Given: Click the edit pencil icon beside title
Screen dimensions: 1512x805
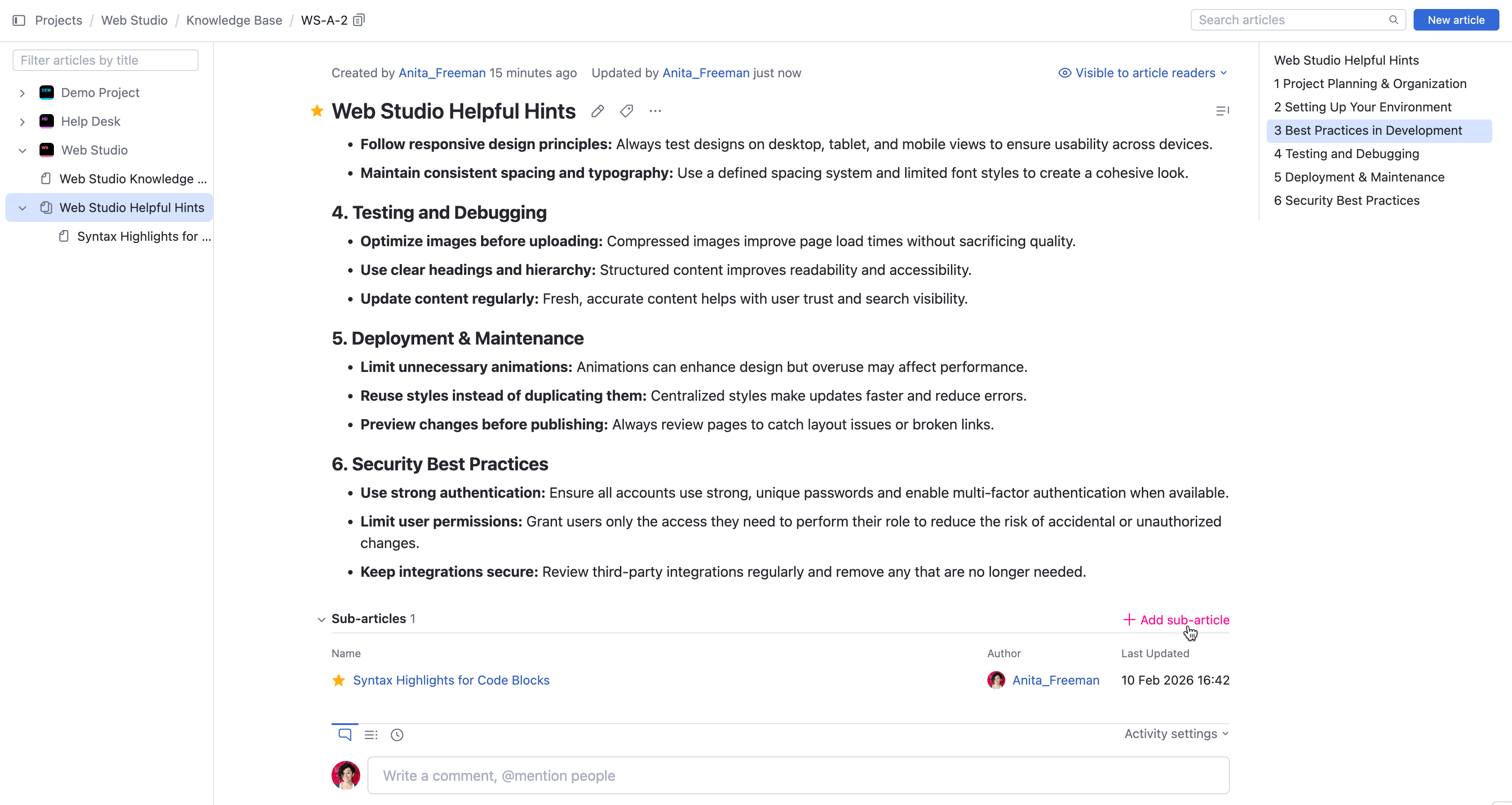Looking at the screenshot, I should [597, 111].
